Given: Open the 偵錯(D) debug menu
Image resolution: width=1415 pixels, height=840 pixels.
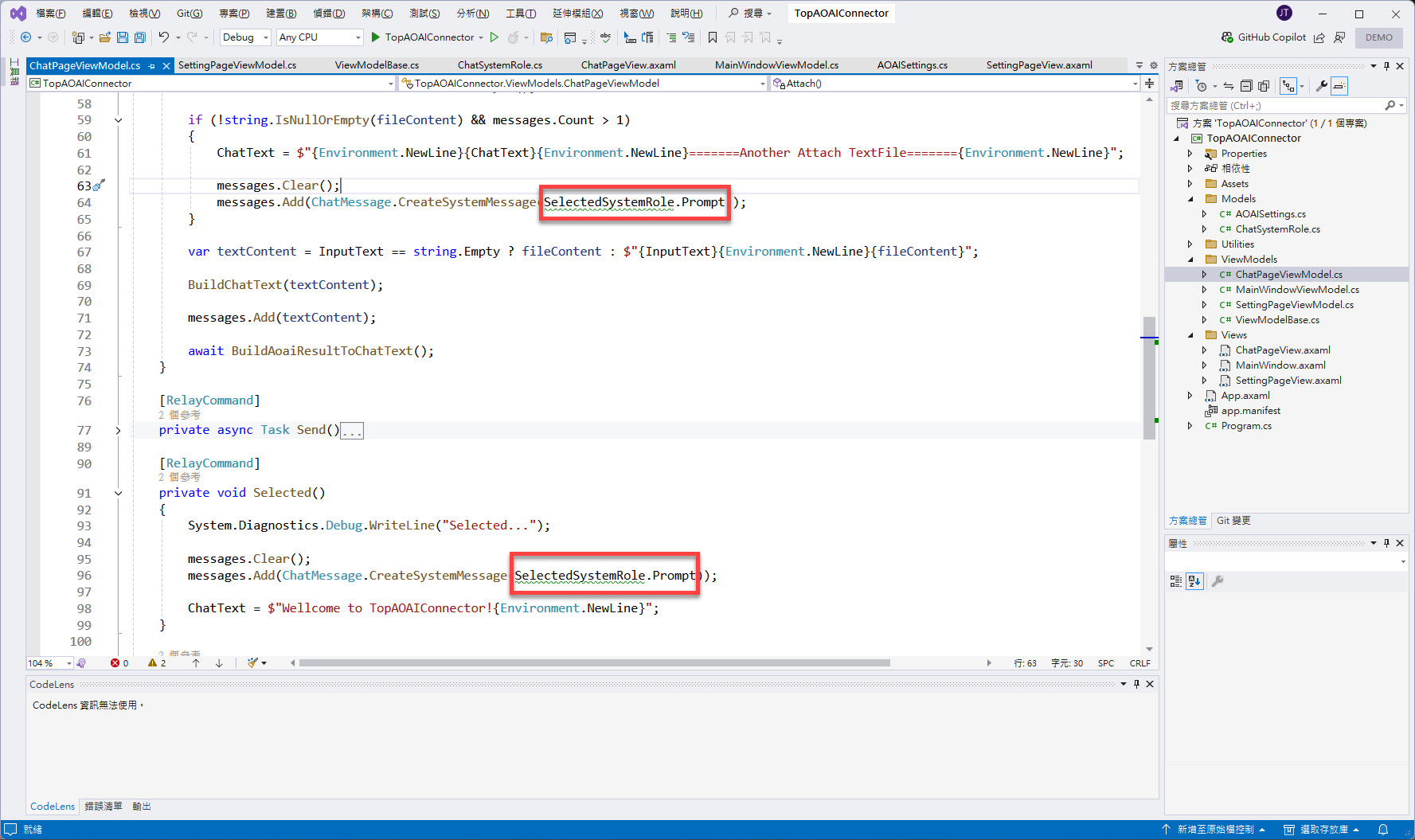Looking at the screenshot, I should click(x=329, y=14).
